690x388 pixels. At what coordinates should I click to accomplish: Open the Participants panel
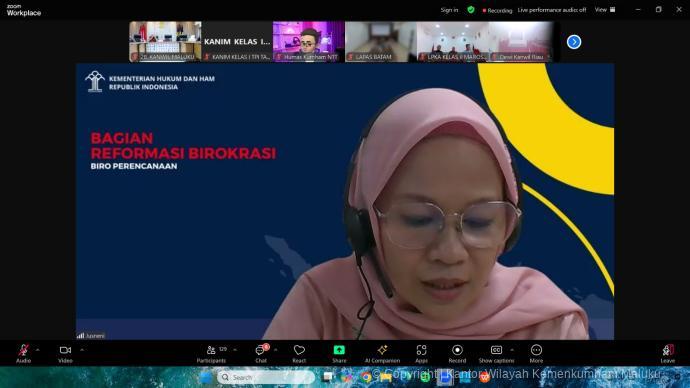point(211,353)
